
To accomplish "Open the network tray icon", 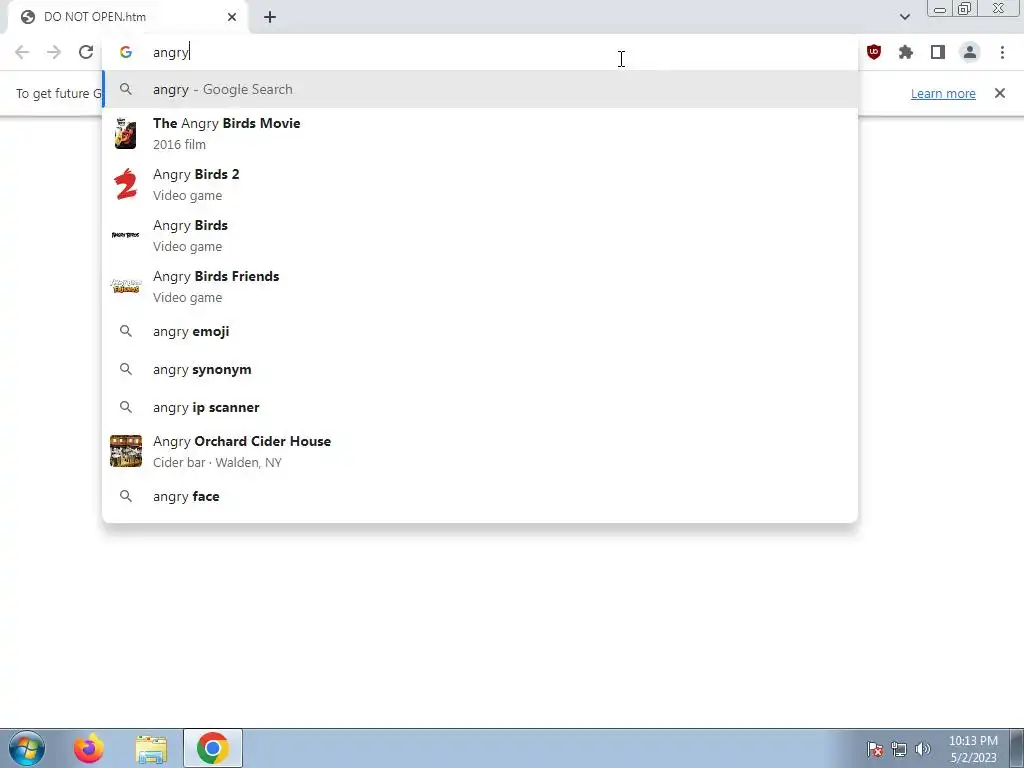I will [899, 749].
